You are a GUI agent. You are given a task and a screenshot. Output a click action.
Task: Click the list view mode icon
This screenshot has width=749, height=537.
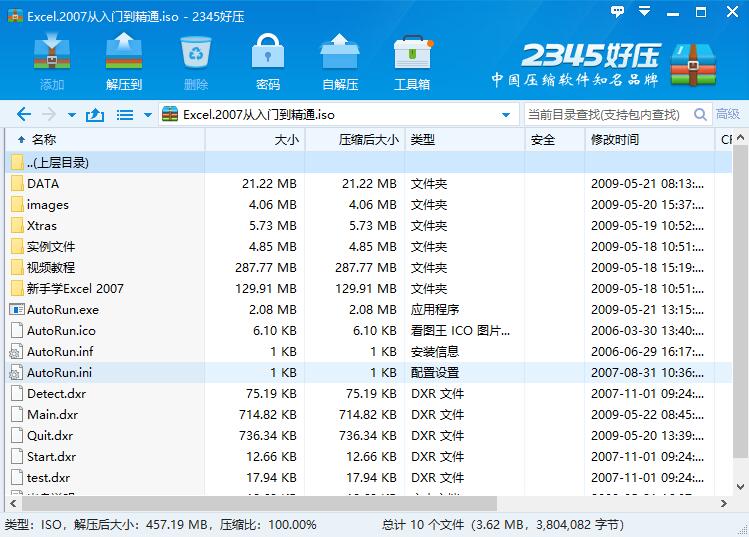pos(125,115)
